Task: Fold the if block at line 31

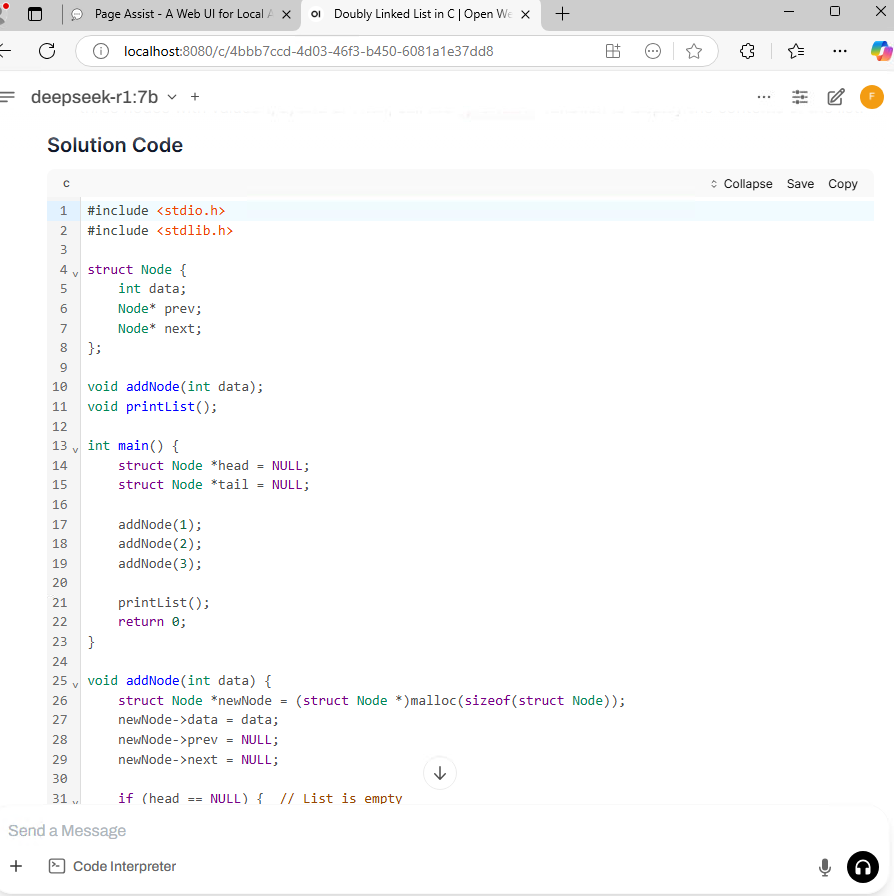Action: click(x=75, y=801)
